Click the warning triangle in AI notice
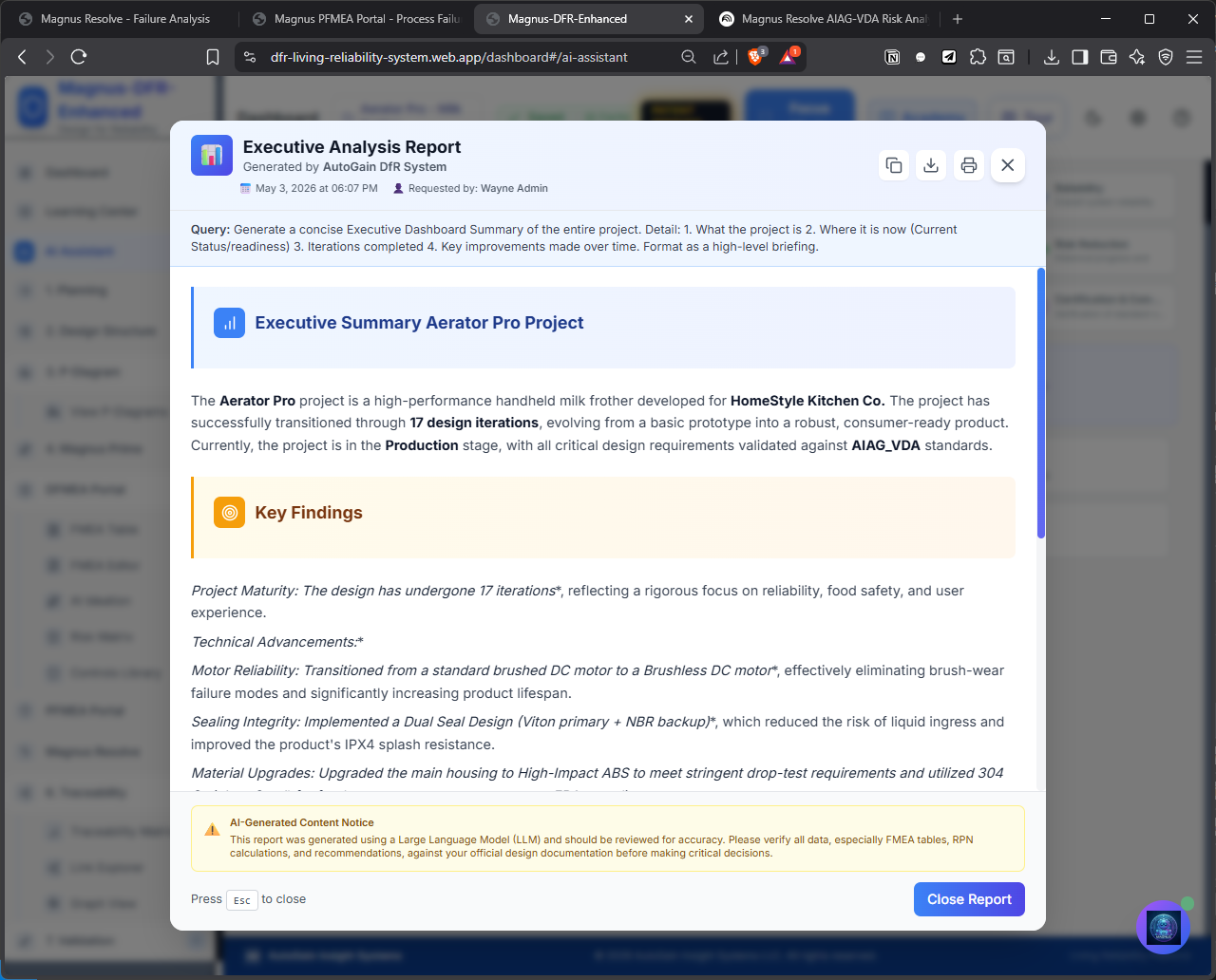The width and height of the screenshot is (1216, 980). [212, 830]
